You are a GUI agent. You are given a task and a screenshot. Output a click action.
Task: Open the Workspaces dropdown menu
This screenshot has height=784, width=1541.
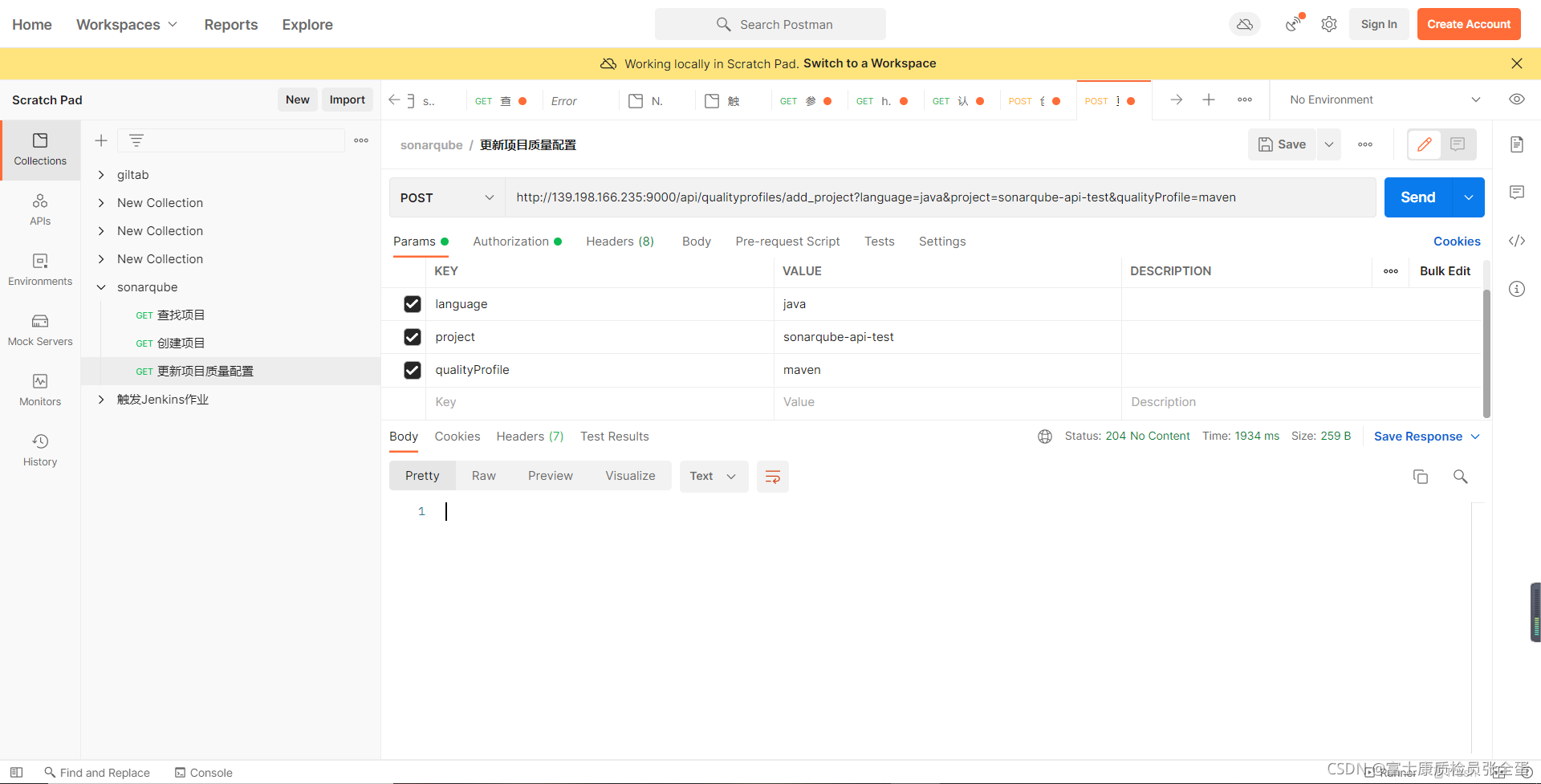tap(127, 24)
